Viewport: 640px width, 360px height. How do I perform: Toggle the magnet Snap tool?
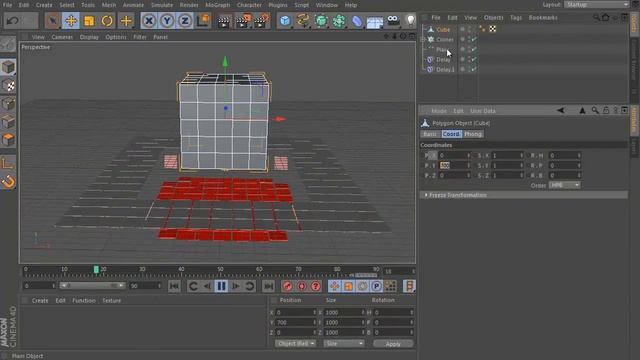click(x=8, y=182)
